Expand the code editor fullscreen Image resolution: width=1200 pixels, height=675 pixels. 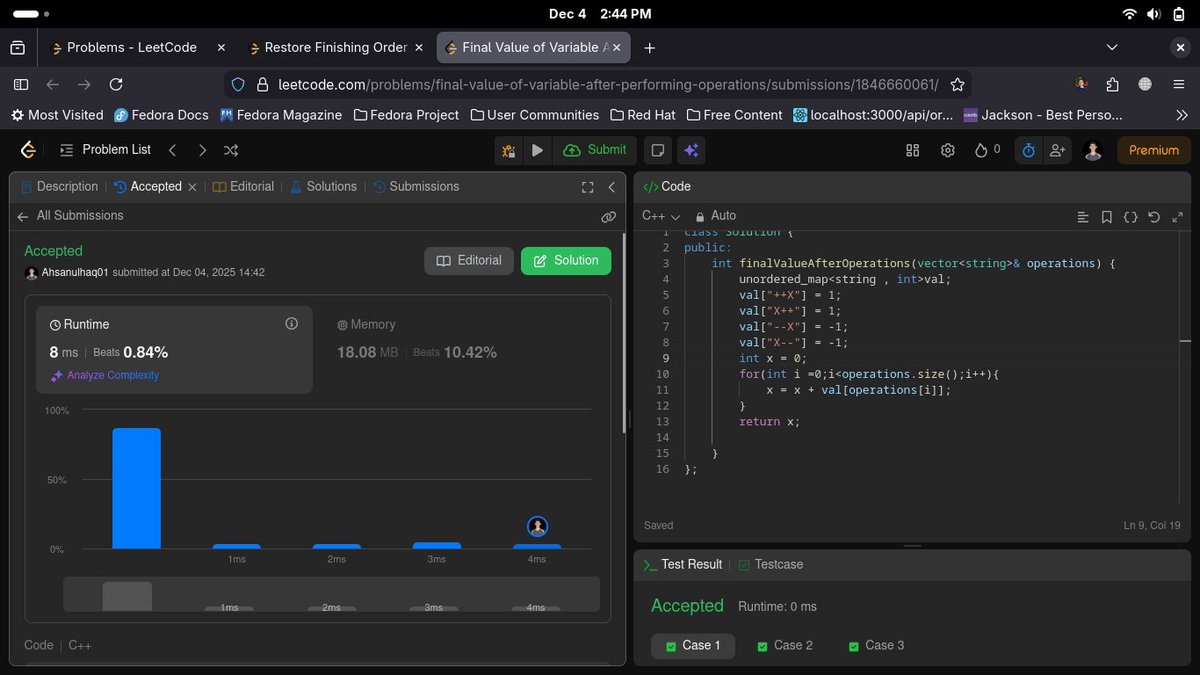1177,216
